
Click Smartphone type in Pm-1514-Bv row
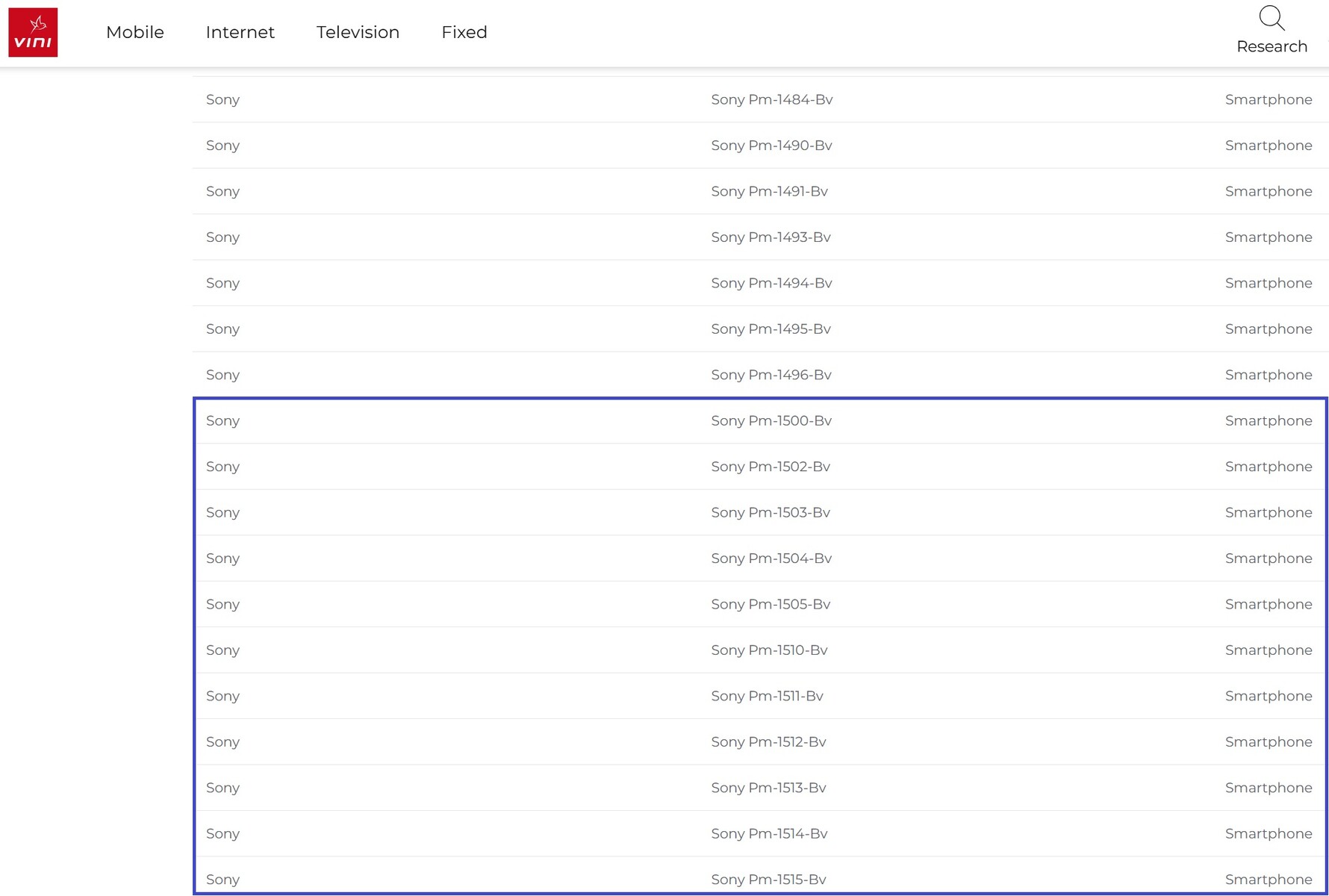tap(1268, 834)
